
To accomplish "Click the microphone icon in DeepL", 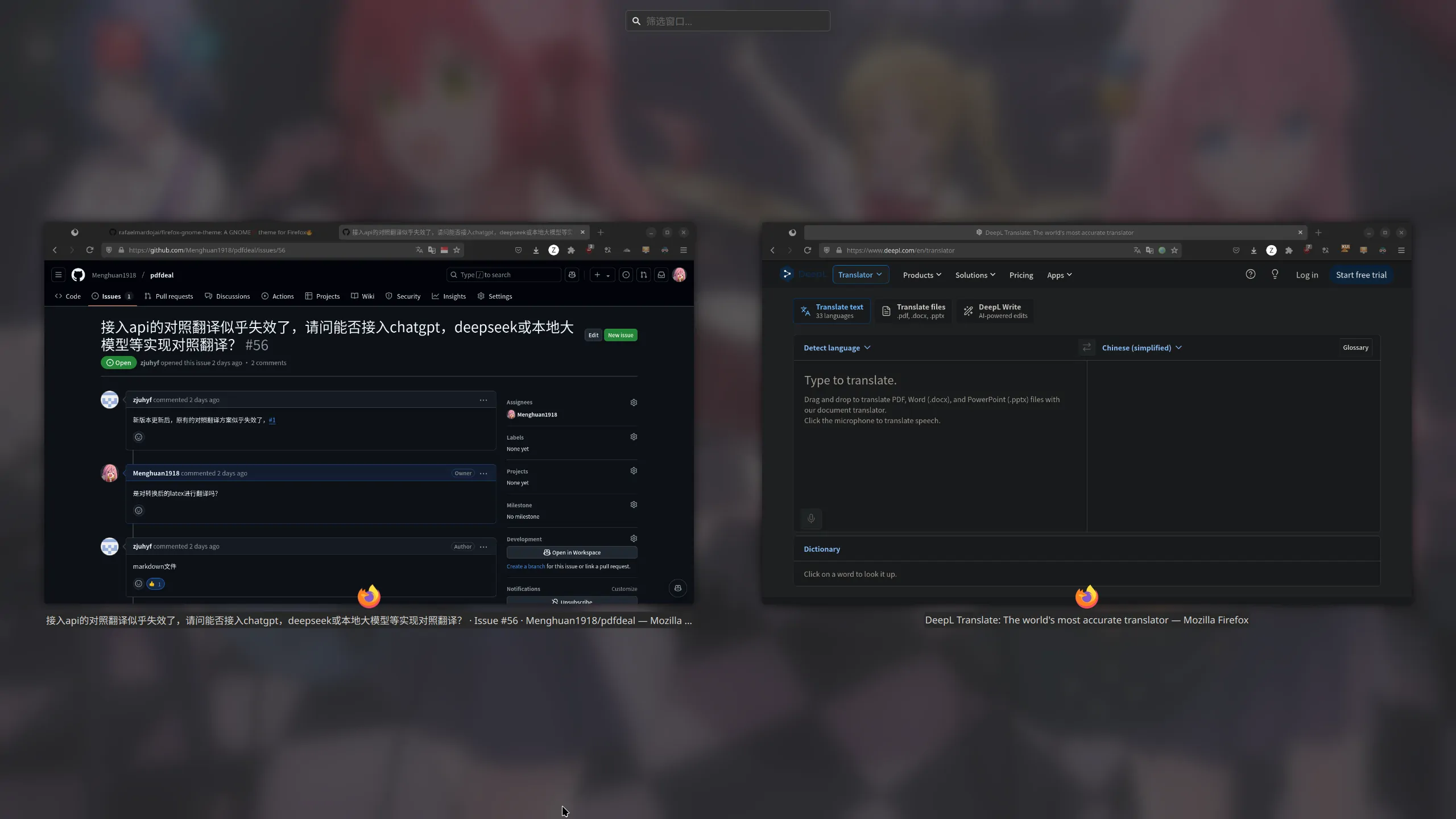I will pos(811,518).
